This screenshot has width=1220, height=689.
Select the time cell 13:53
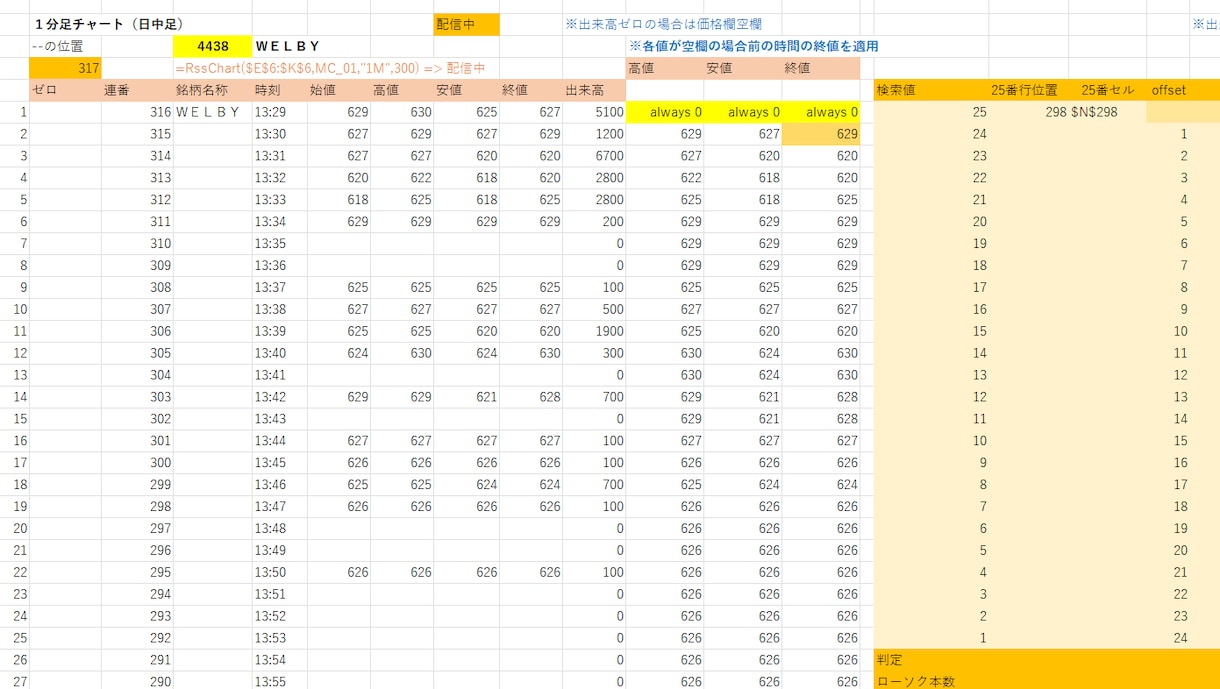click(x=280, y=638)
